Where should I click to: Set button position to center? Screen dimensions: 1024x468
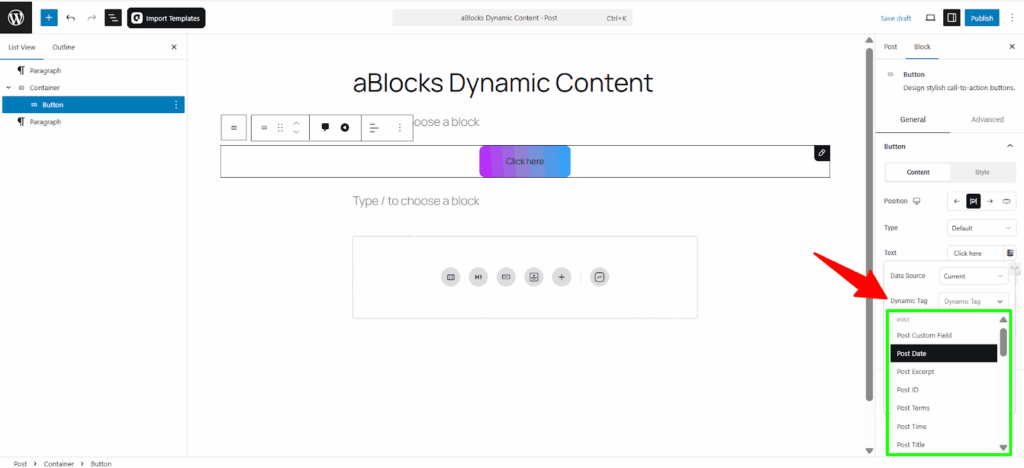tap(973, 201)
